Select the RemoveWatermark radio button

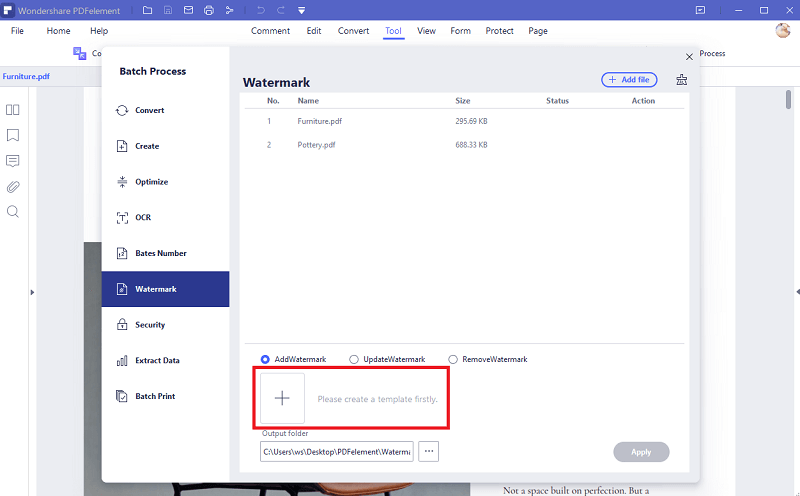point(453,359)
